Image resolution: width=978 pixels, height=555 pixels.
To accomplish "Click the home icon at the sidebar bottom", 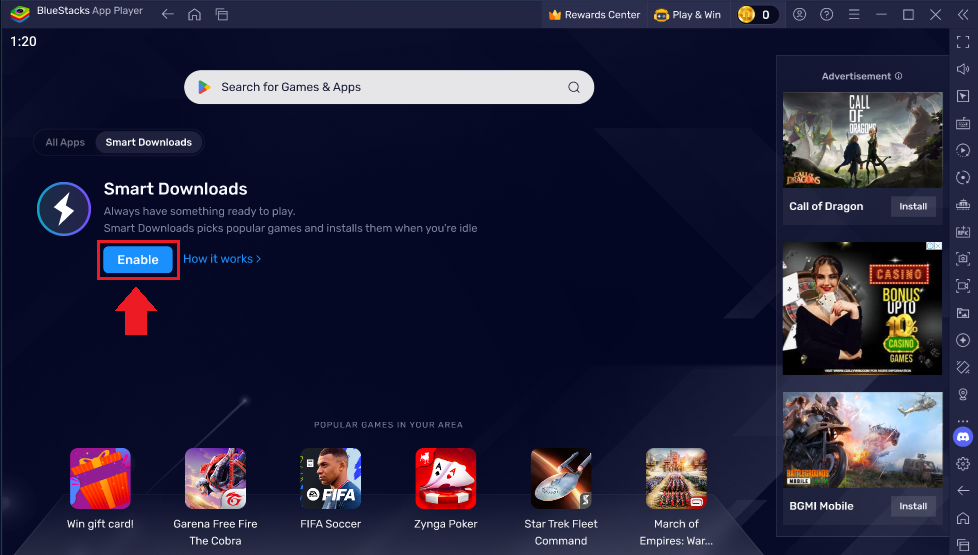I will (963, 518).
